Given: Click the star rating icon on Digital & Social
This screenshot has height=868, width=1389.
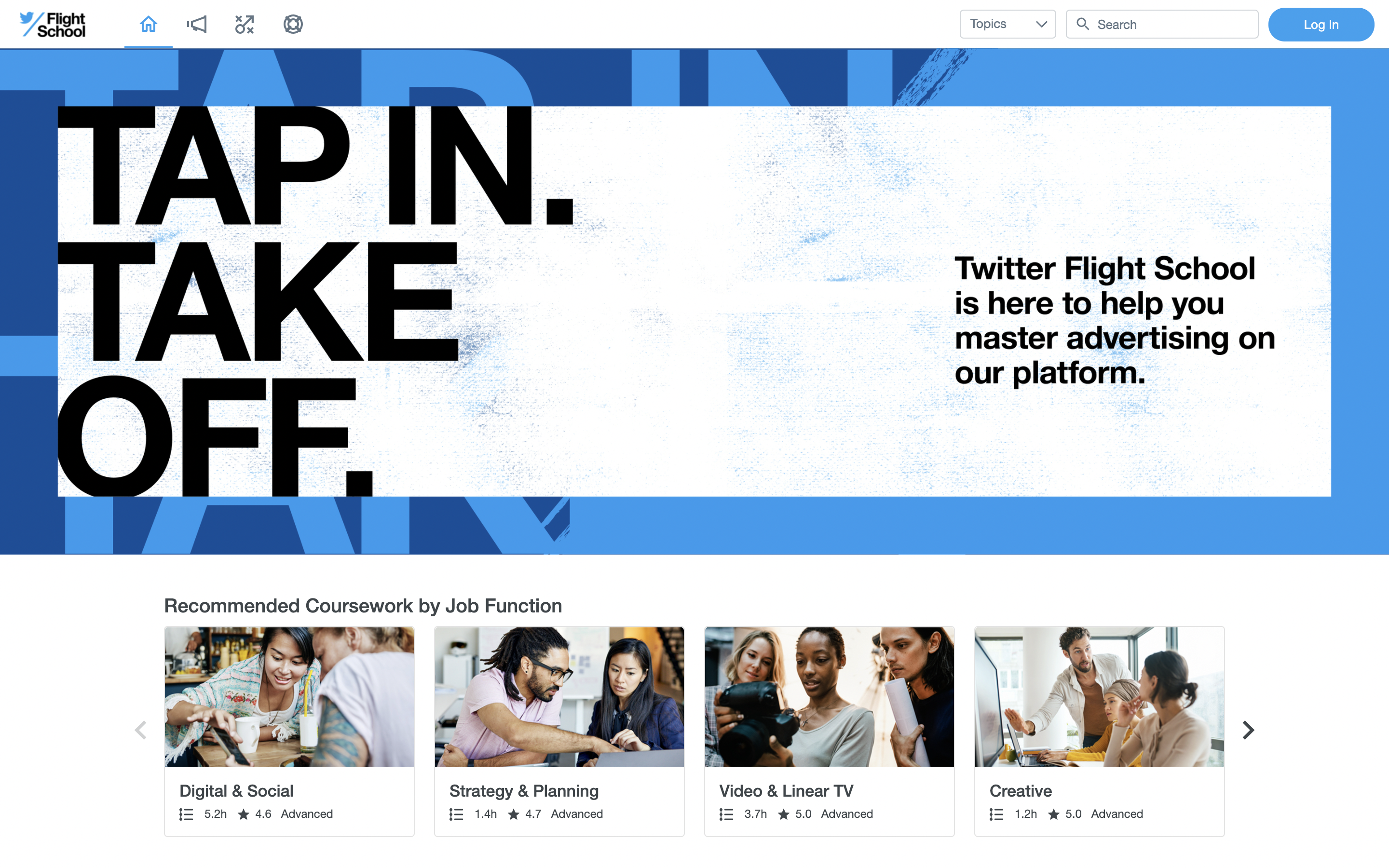Looking at the screenshot, I should (x=244, y=814).
